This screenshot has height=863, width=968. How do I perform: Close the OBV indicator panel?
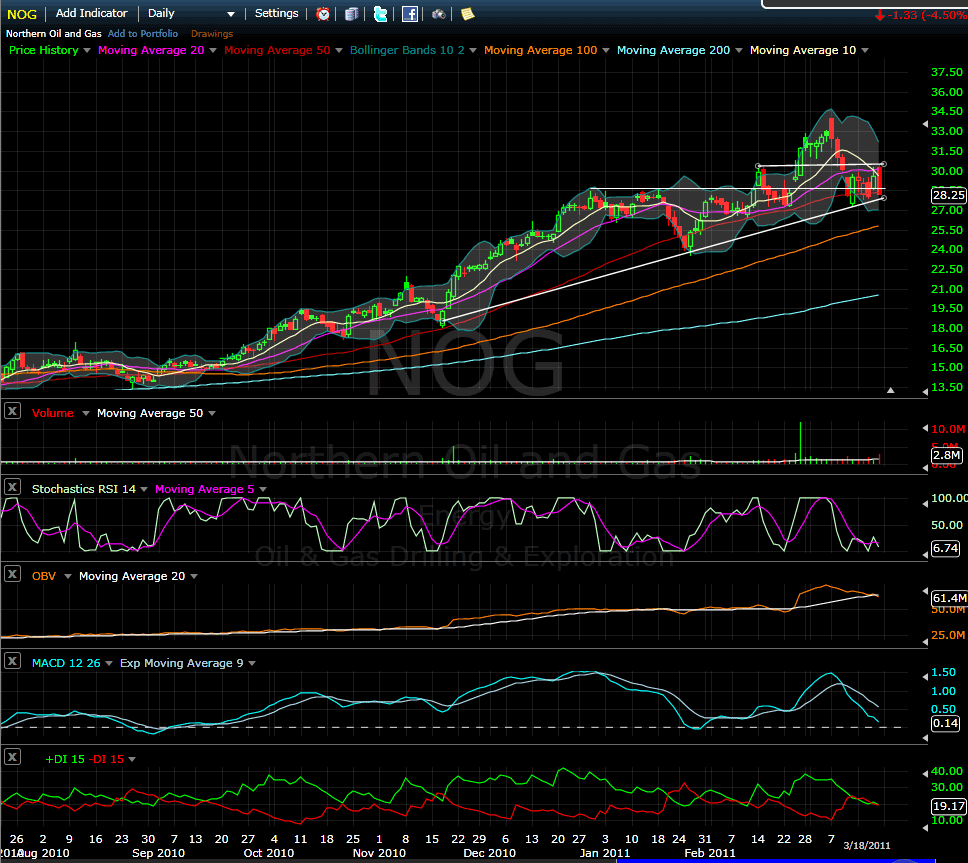pos(13,574)
